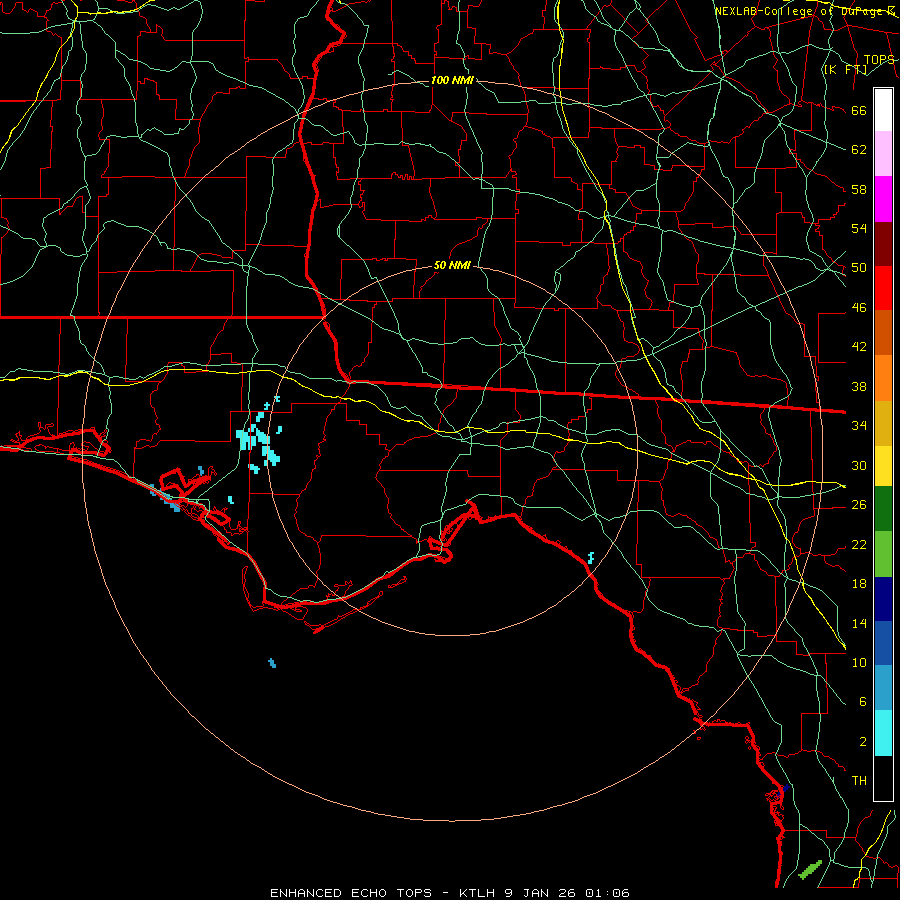
Task: Click the '10' legend value
Action: (x=859, y=662)
